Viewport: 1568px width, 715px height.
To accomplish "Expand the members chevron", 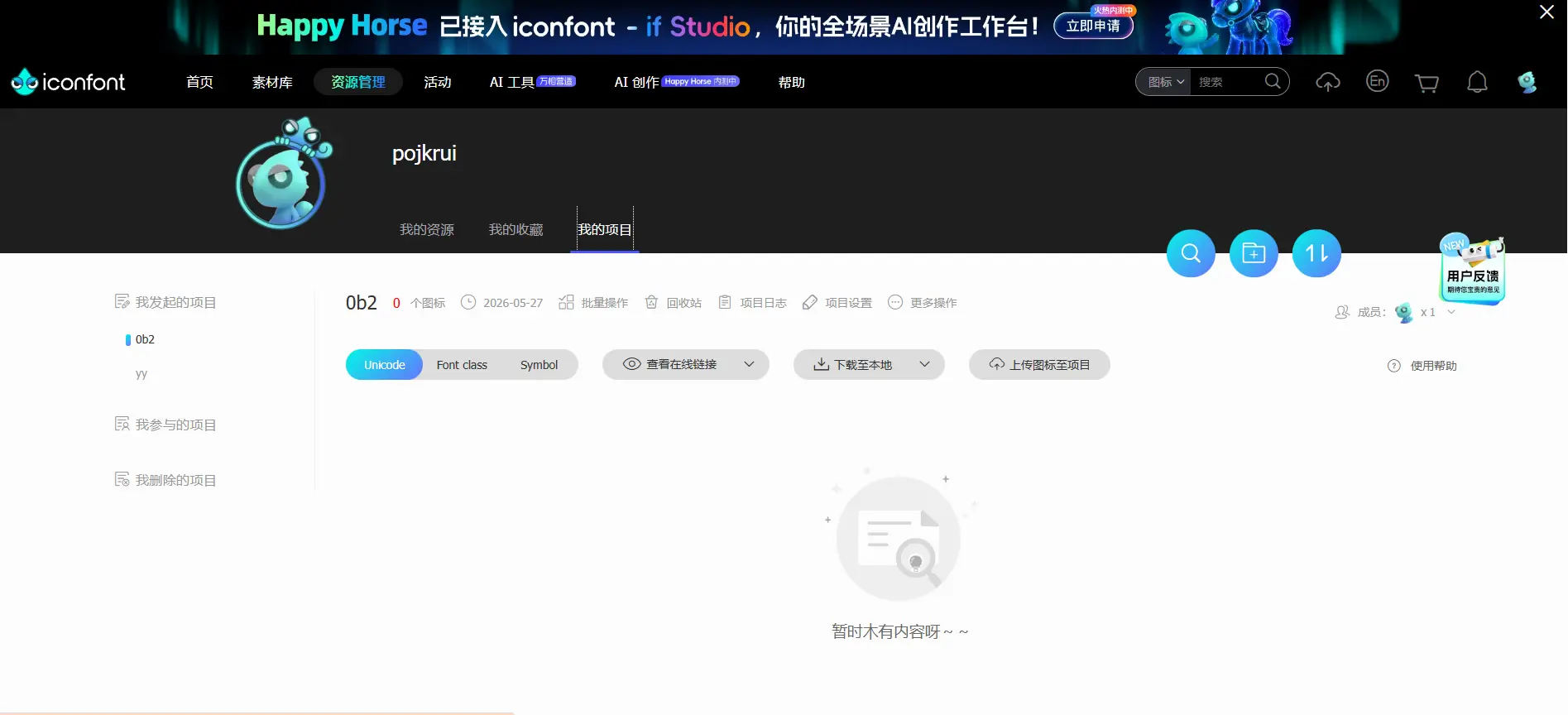I will pyautogui.click(x=1451, y=313).
